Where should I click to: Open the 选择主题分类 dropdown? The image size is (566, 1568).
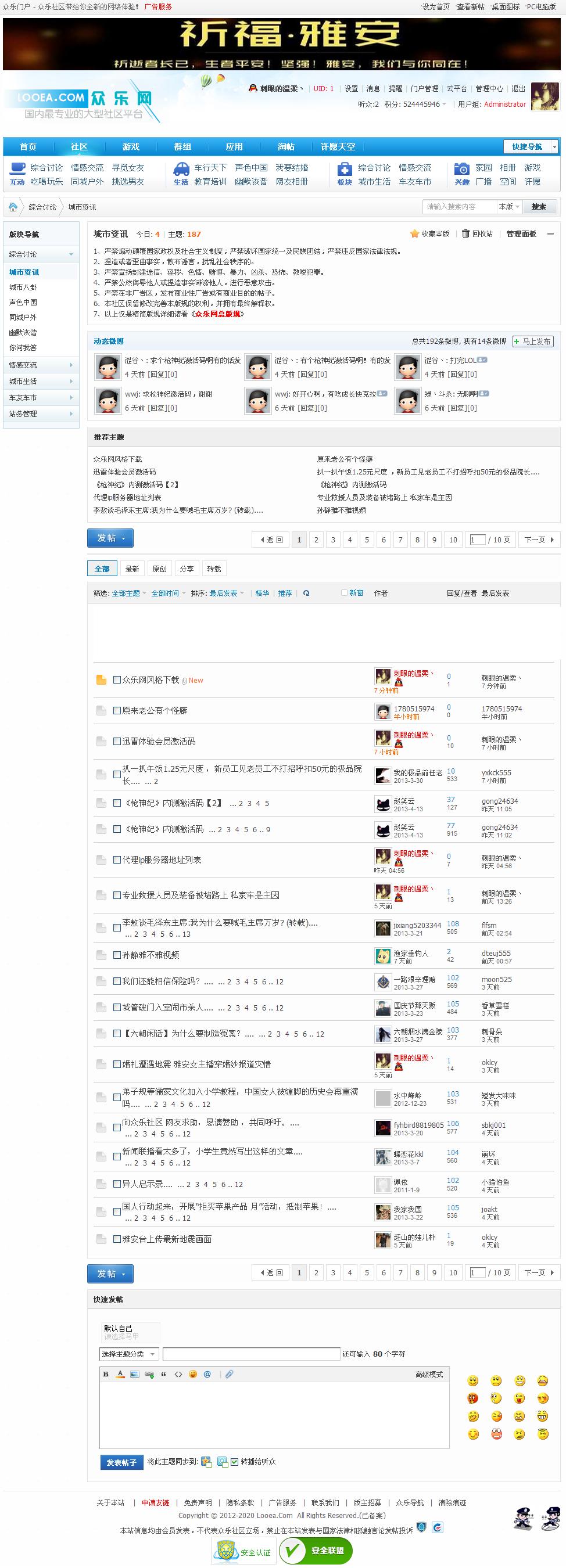[128, 1354]
